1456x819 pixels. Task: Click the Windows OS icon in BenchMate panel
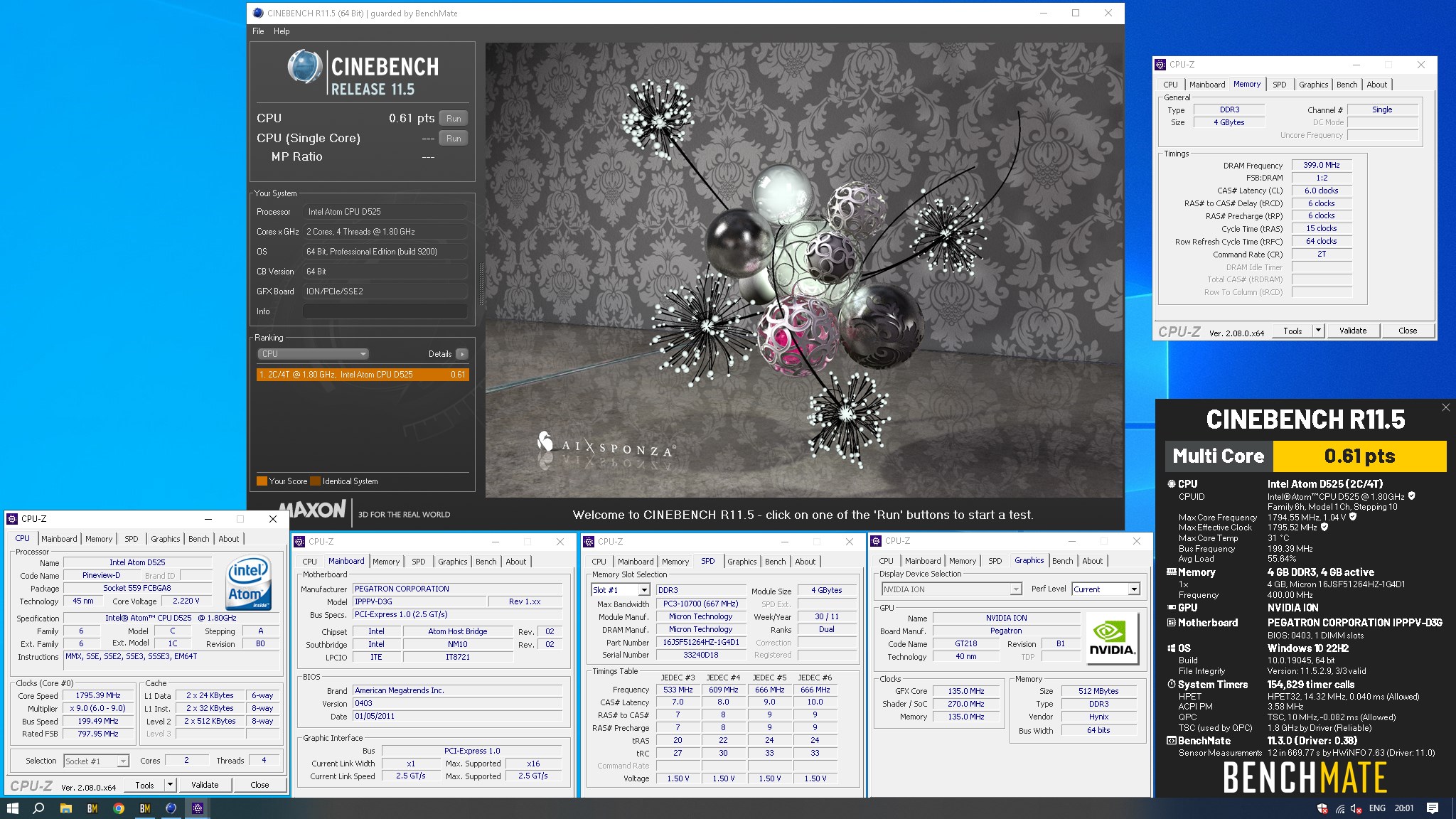click(1172, 648)
